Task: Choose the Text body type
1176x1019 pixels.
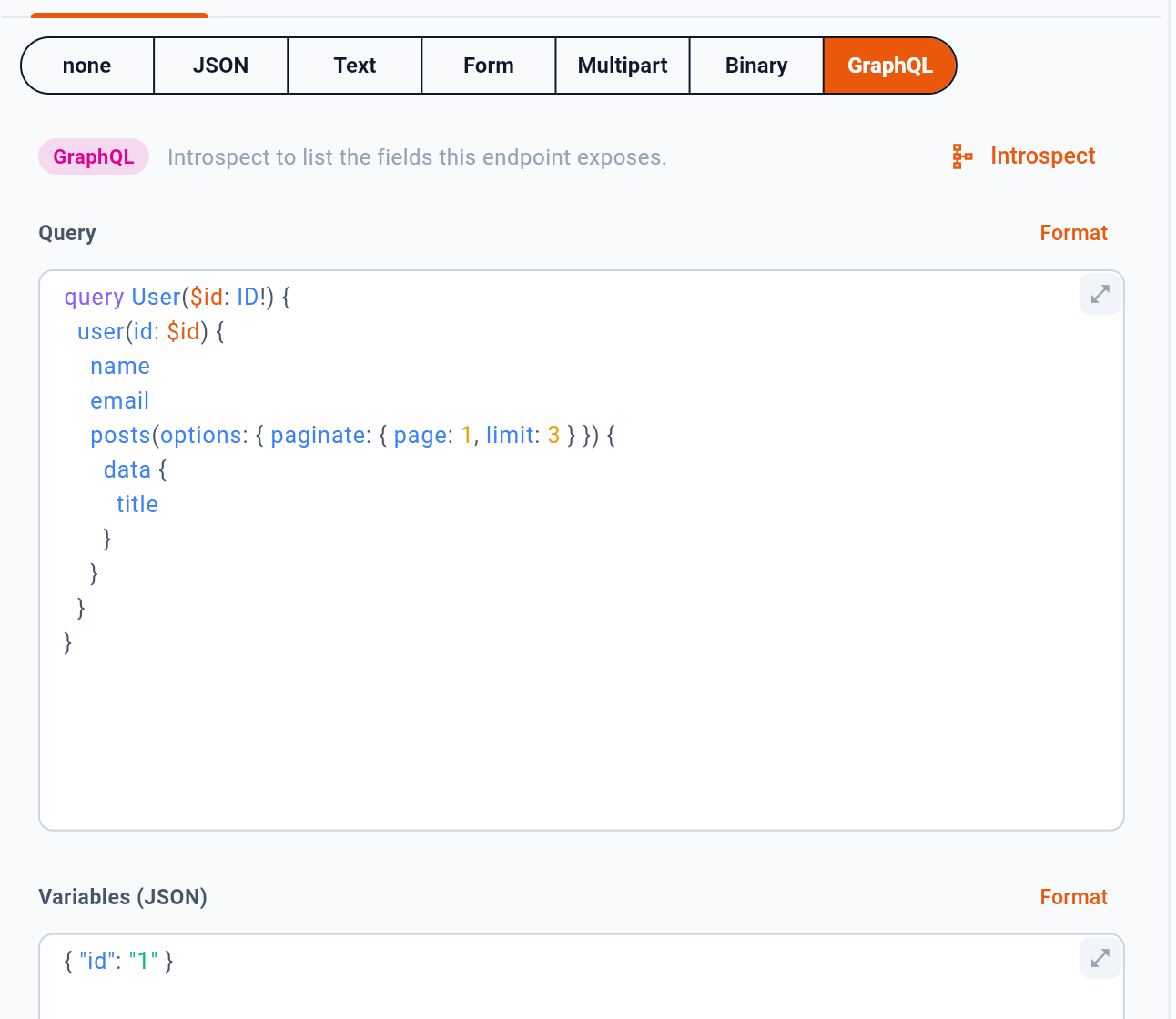Action: (x=355, y=66)
